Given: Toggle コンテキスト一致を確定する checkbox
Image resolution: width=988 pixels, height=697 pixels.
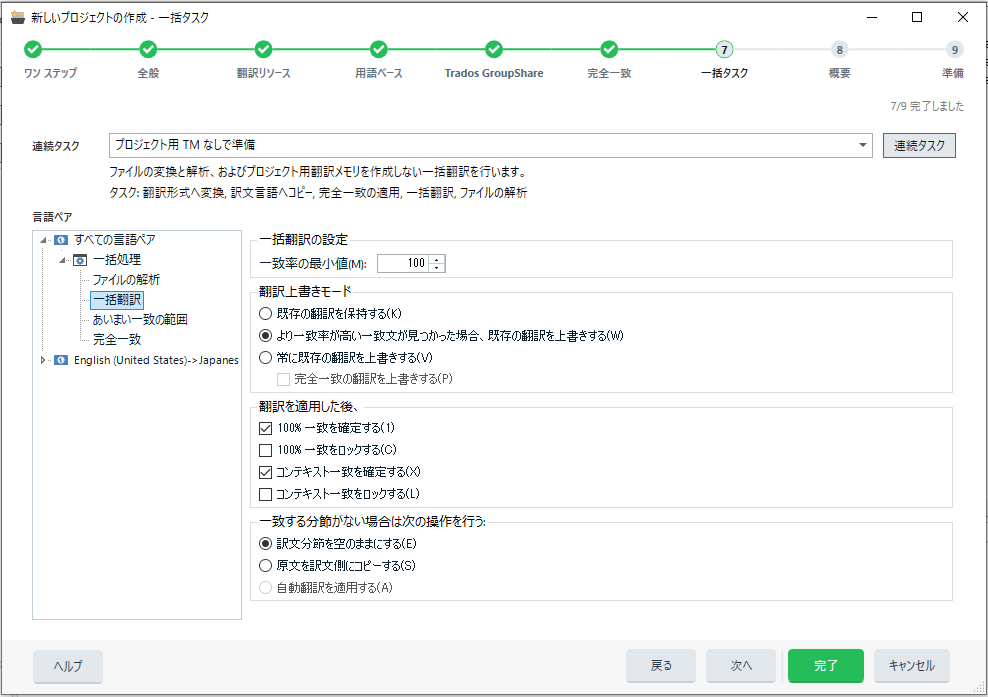Looking at the screenshot, I should (x=266, y=472).
